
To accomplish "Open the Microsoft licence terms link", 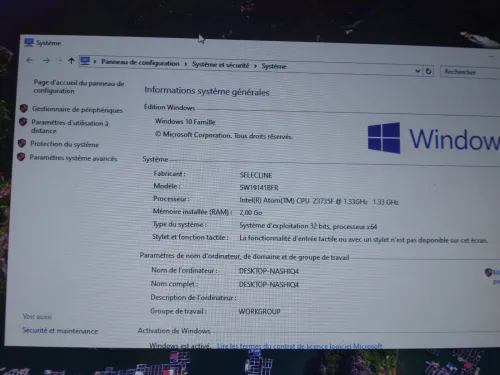I will click(299, 346).
